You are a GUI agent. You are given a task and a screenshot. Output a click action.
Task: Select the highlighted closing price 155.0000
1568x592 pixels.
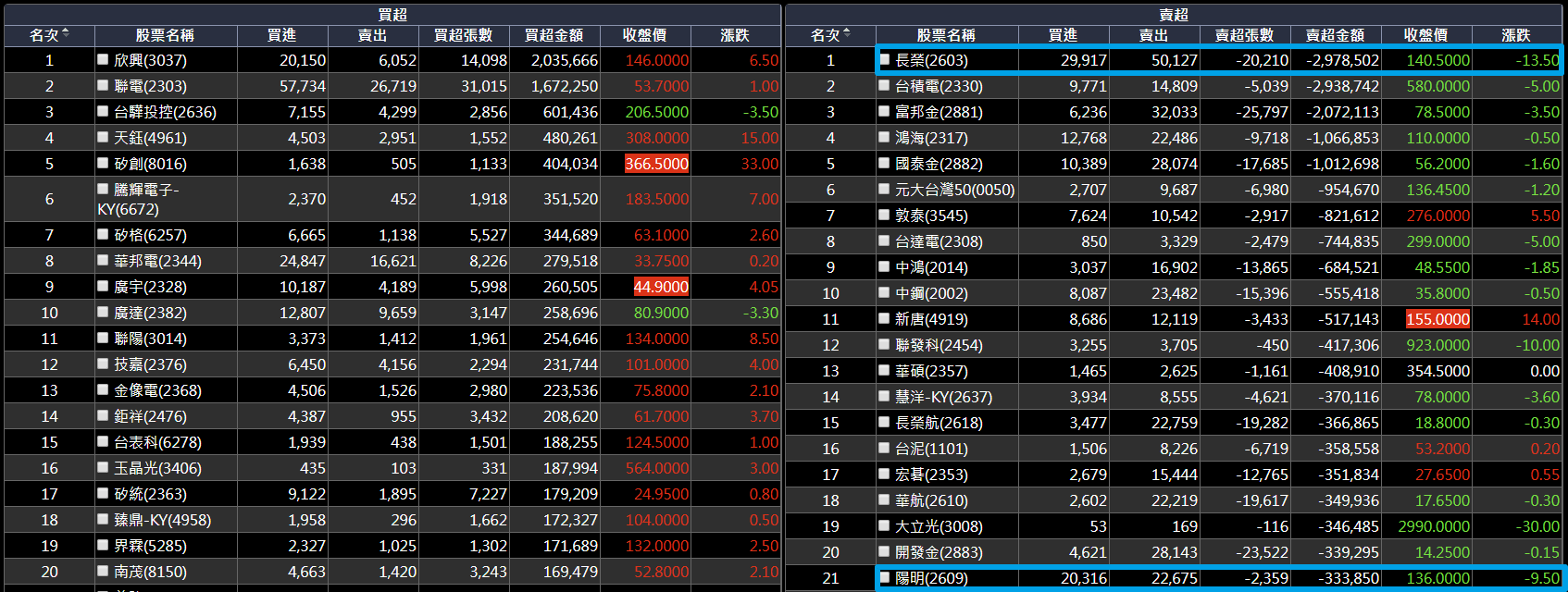[x=1437, y=318]
